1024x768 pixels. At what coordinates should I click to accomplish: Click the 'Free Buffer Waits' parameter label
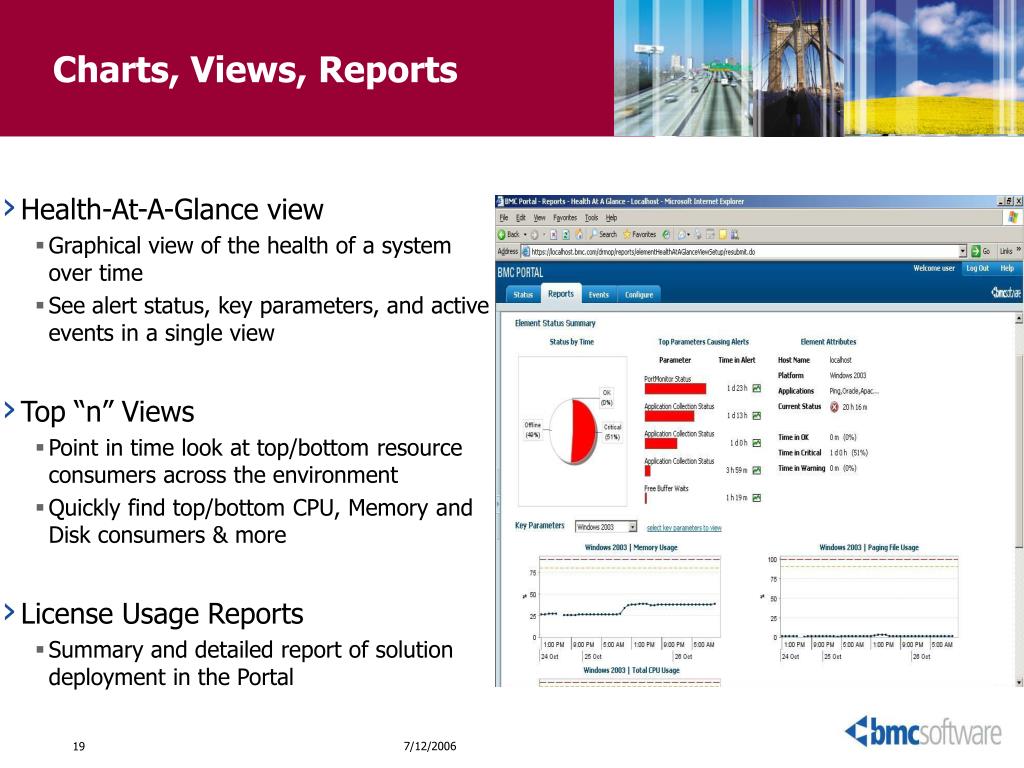666,488
